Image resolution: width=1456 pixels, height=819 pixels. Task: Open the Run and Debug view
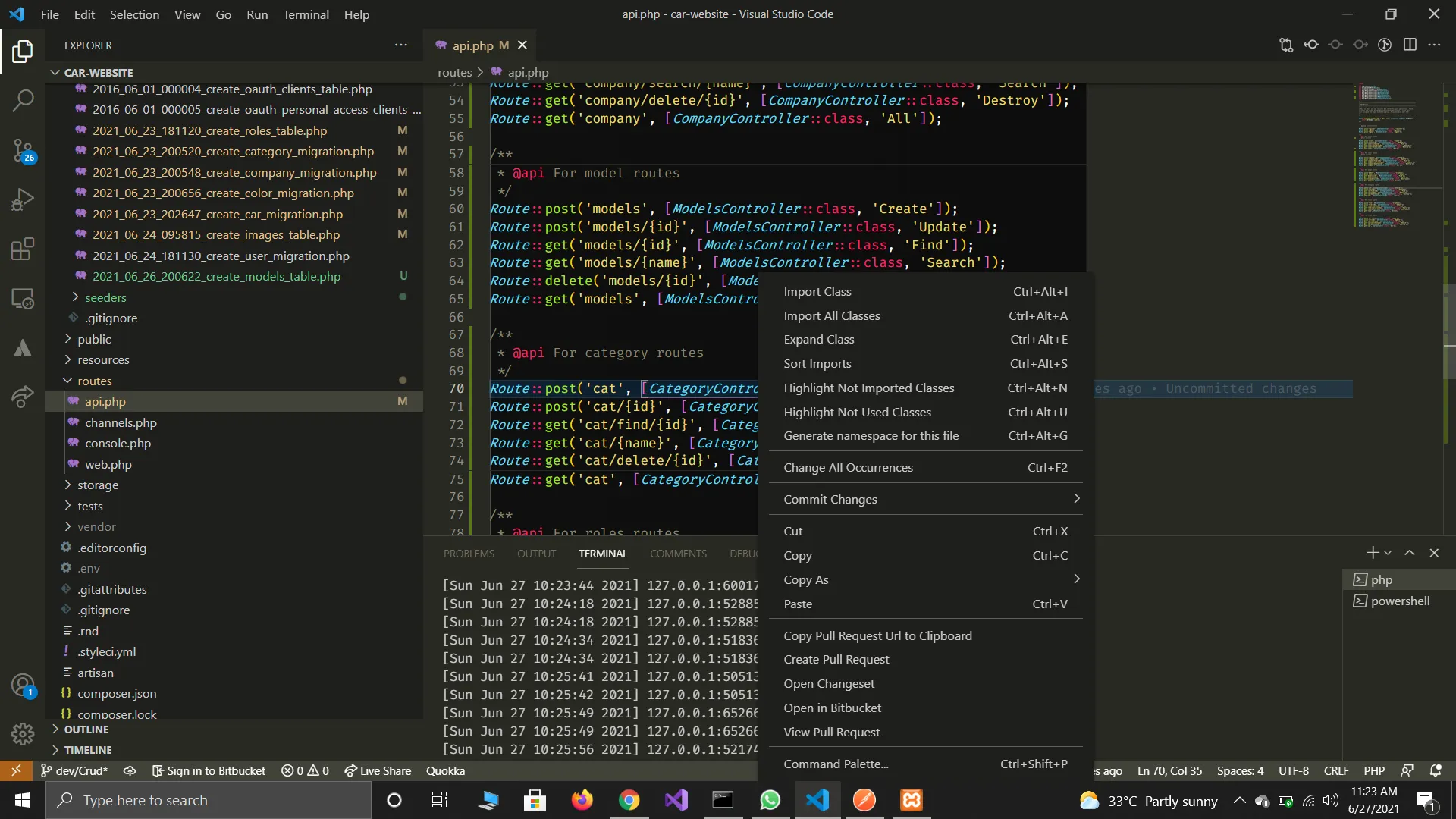point(23,199)
